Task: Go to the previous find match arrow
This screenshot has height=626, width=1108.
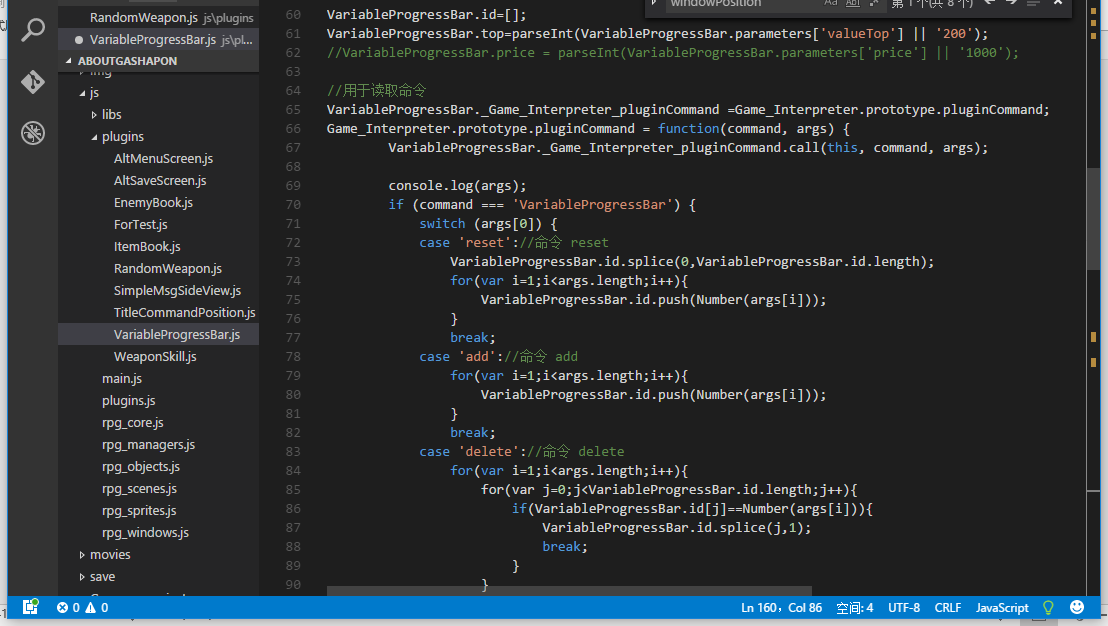Action: [990, 3]
